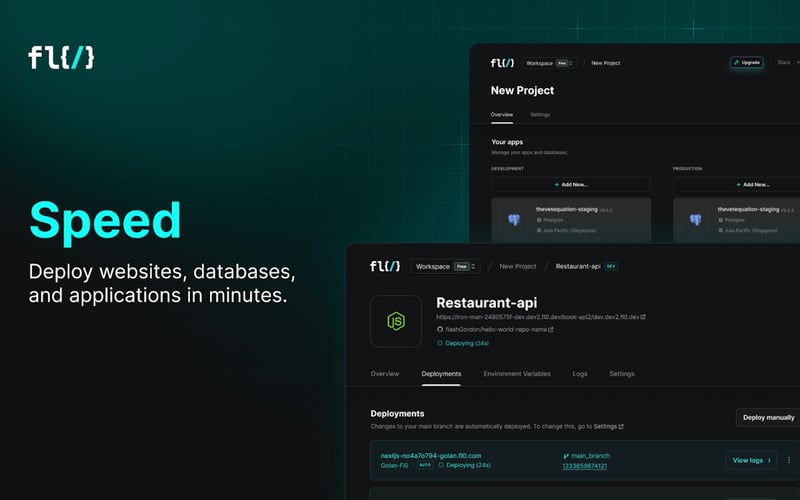Screen dimensions: 800x500
Task: Open thevetequation-staging app under Production
Action: (x=737, y=220)
